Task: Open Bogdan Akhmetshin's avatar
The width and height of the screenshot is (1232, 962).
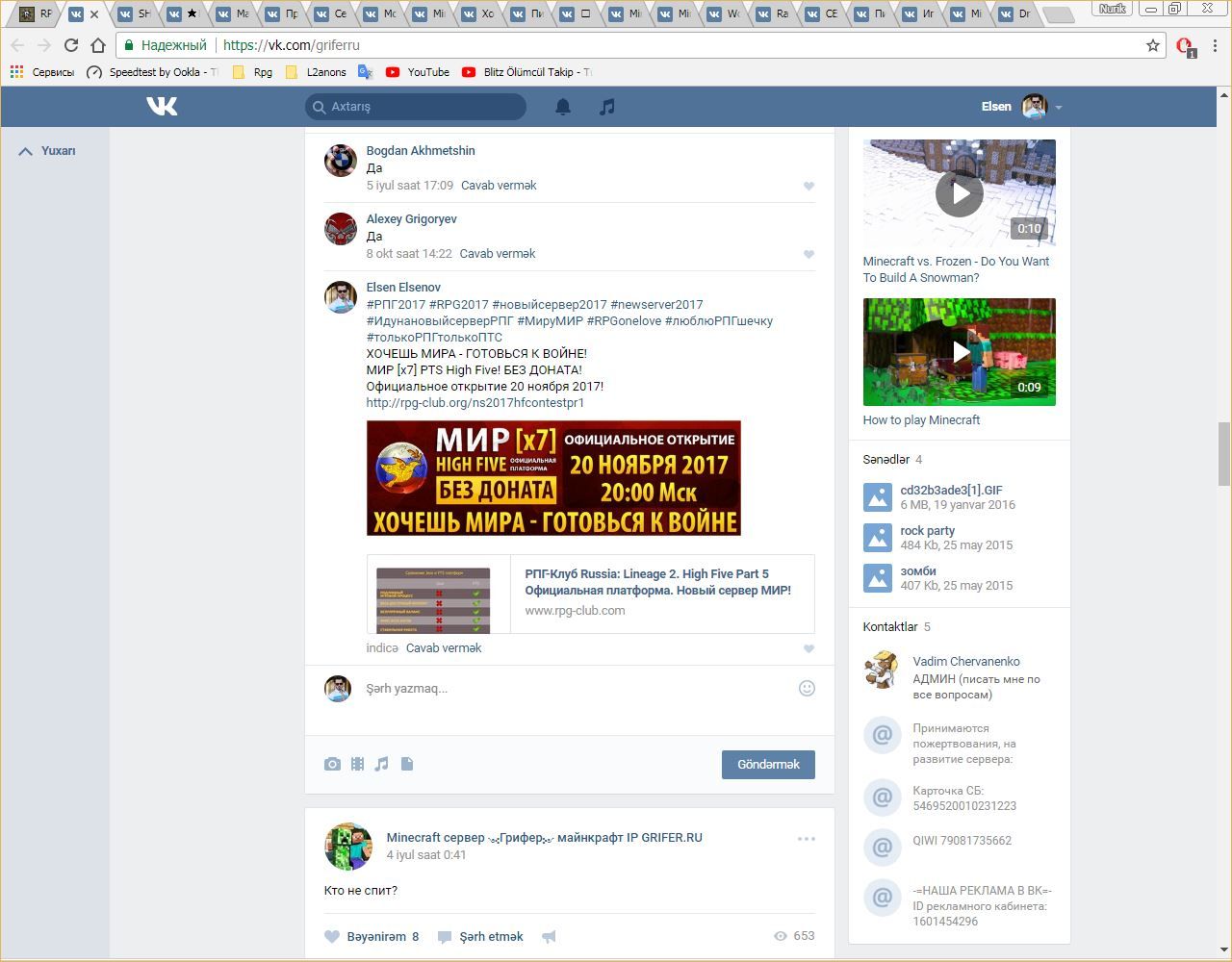Action: (341, 161)
